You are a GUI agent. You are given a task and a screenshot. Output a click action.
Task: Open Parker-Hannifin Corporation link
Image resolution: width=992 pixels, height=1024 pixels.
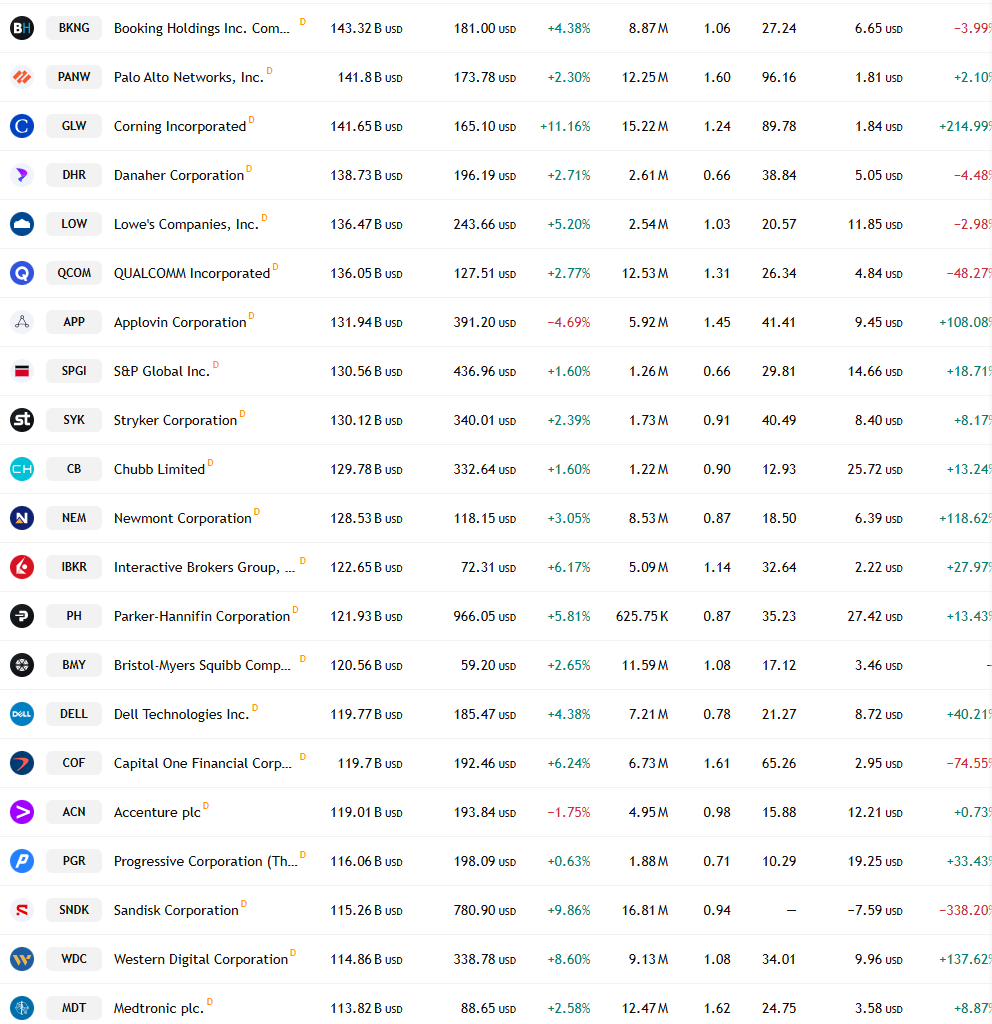[202, 616]
